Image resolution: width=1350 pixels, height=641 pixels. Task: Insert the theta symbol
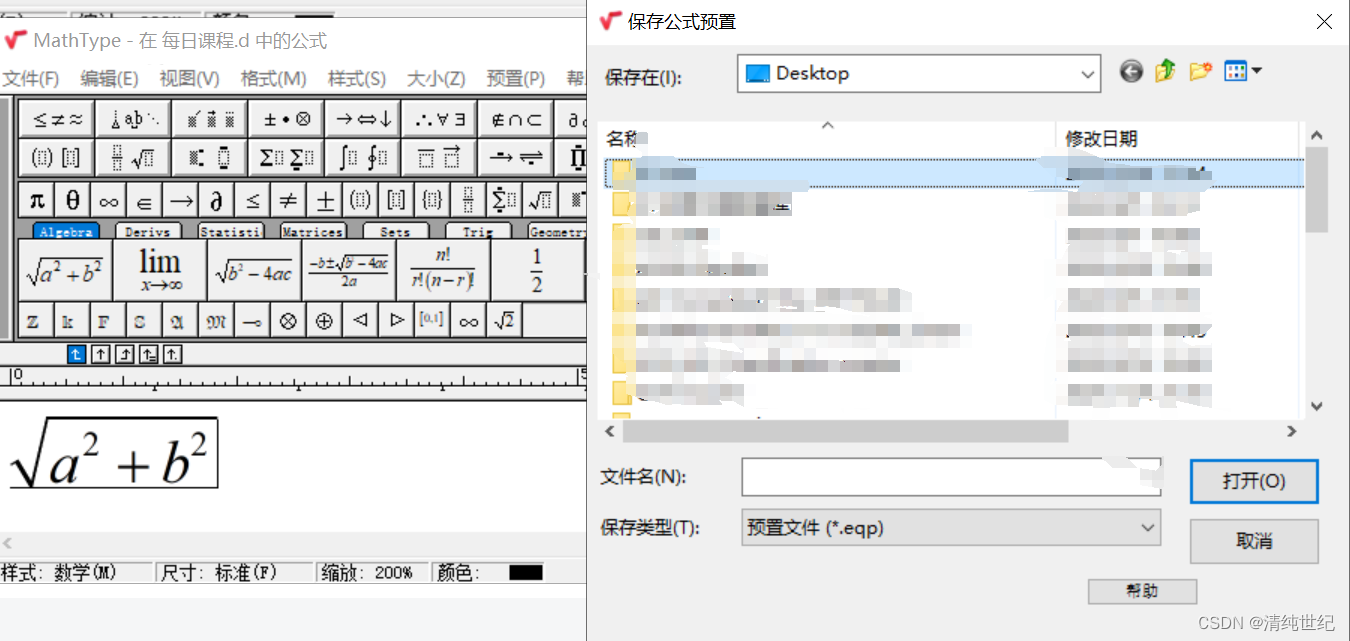(73, 200)
